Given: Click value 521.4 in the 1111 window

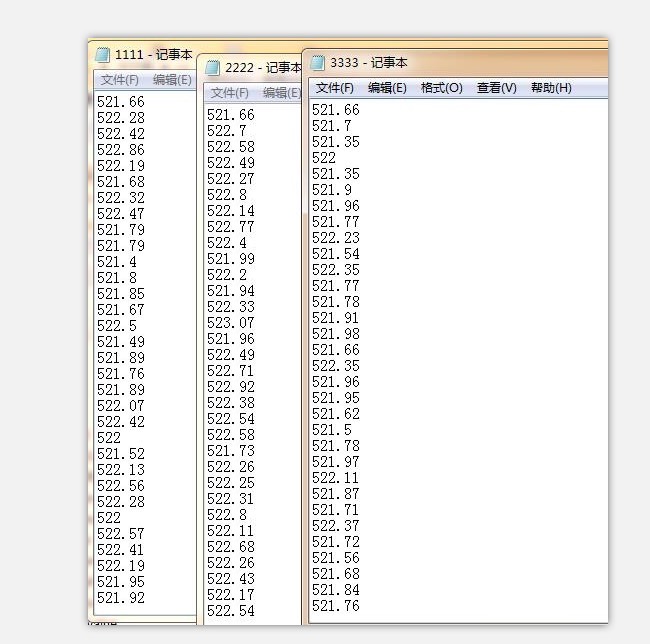Looking at the screenshot, I should (x=116, y=262).
